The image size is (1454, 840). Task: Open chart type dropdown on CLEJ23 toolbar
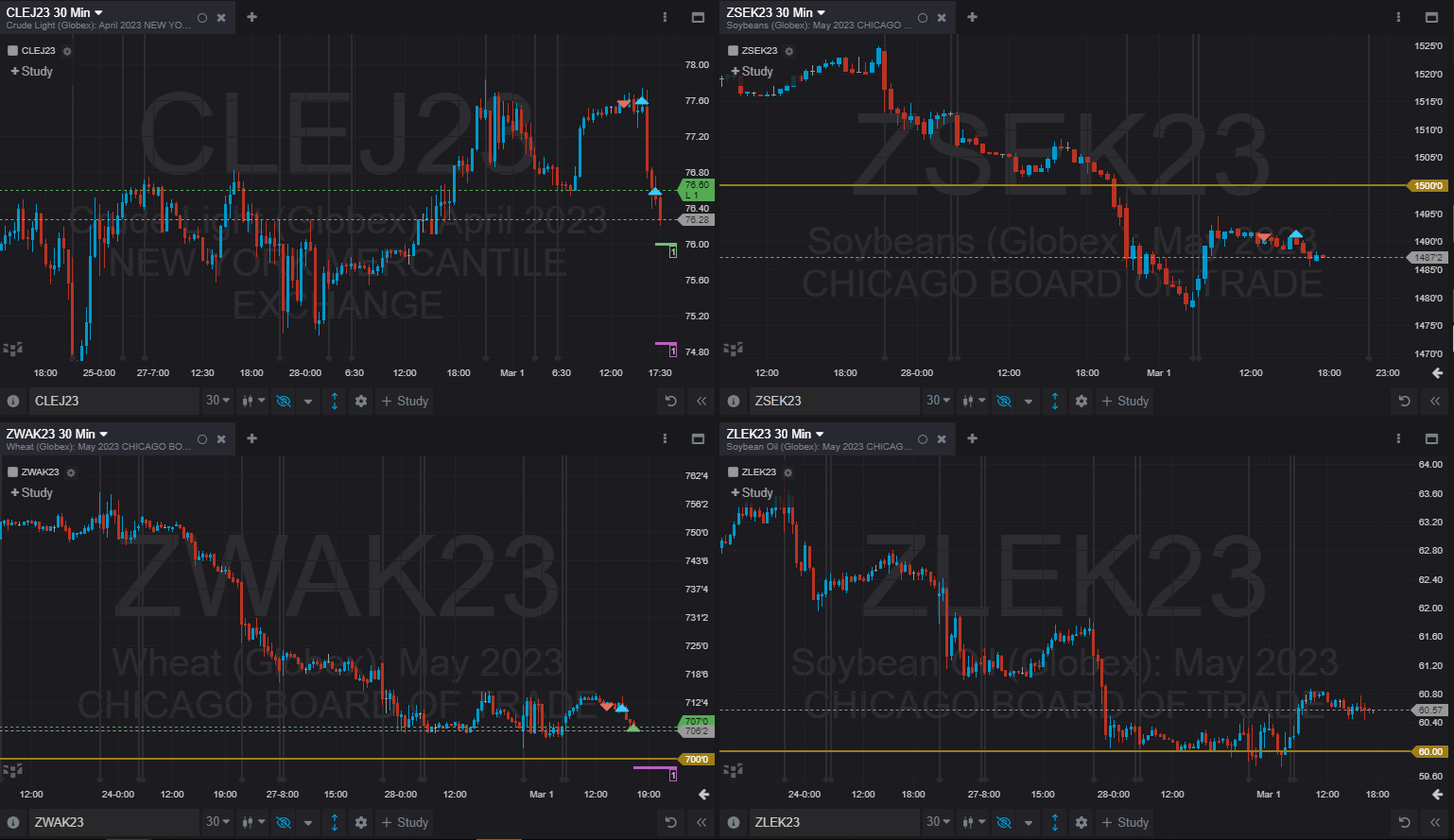point(253,401)
